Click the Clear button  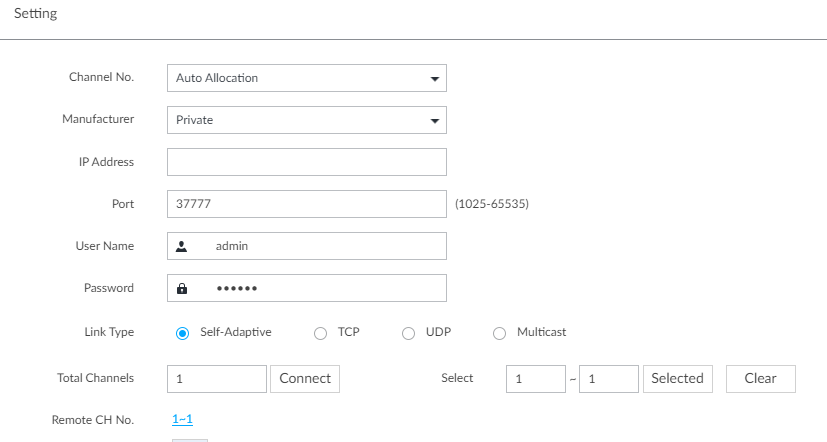(x=761, y=379)
